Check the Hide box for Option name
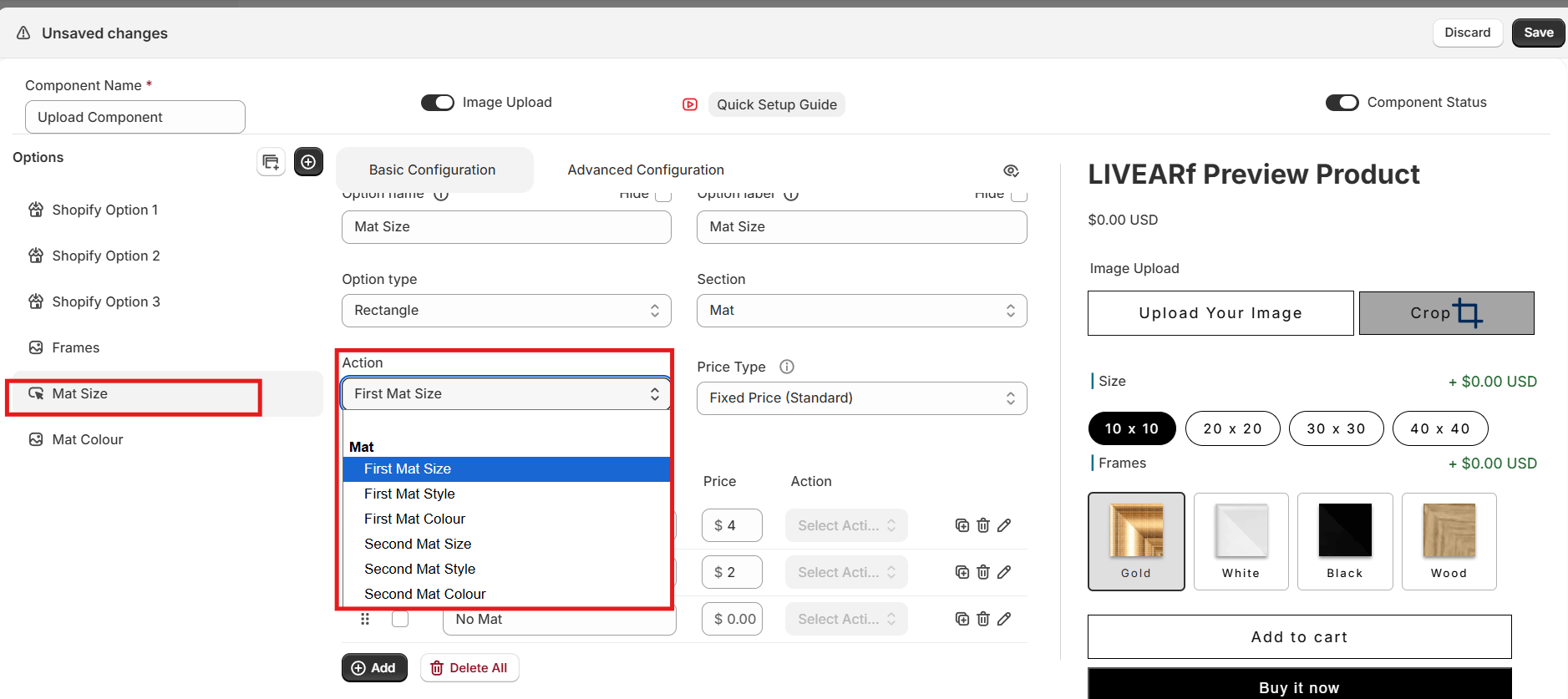Screen dimensions: 1568x699 coord(663,195)
